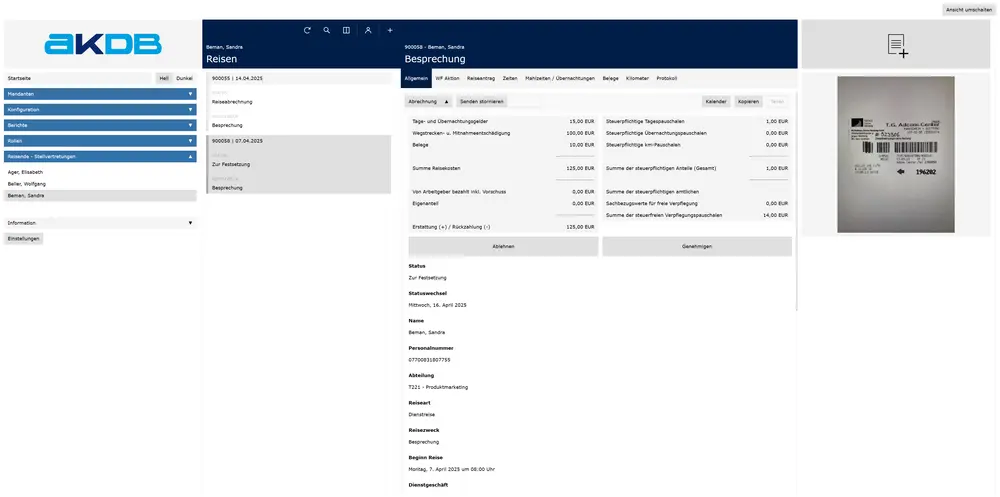The image size is (1000, 497).
Task: Expand the Mandanten section
Action: click(x=100, y=94)
